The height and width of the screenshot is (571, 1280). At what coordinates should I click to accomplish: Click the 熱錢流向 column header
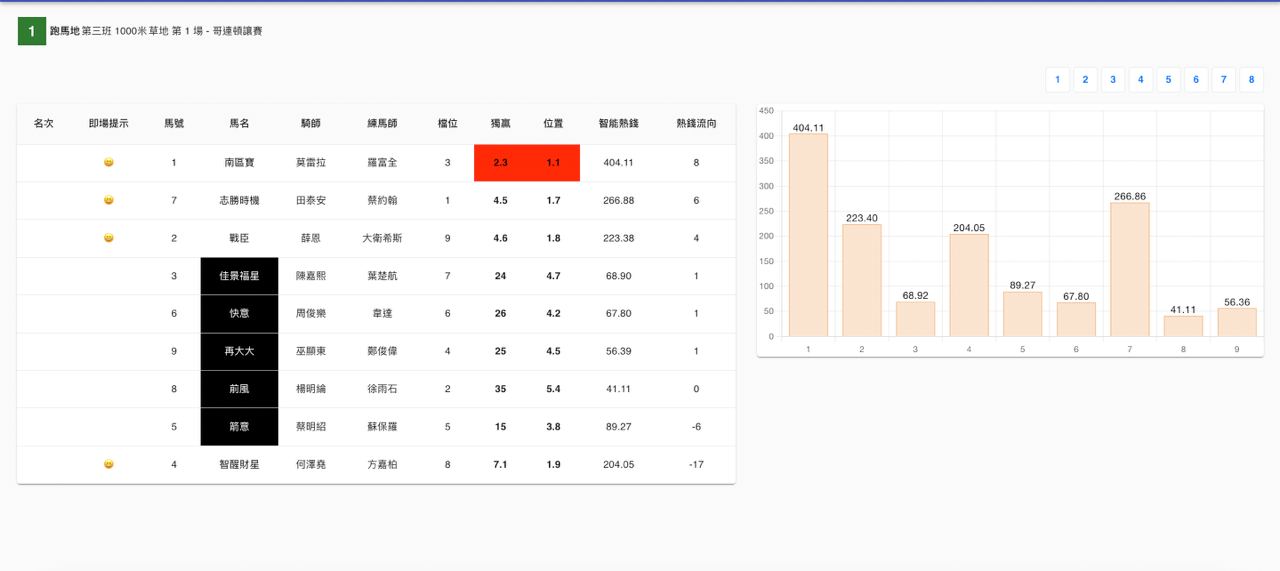pos(696,124)
